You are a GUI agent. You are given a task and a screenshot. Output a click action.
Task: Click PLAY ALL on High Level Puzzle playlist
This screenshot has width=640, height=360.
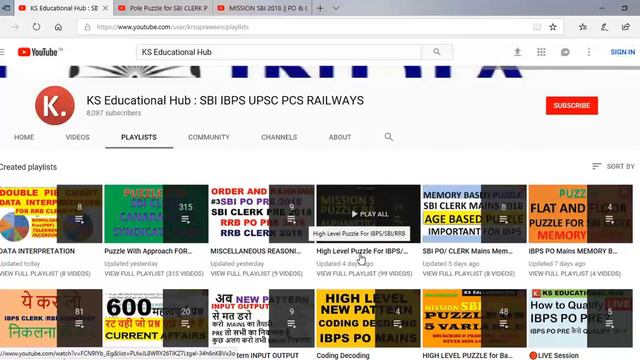point(370,214)
